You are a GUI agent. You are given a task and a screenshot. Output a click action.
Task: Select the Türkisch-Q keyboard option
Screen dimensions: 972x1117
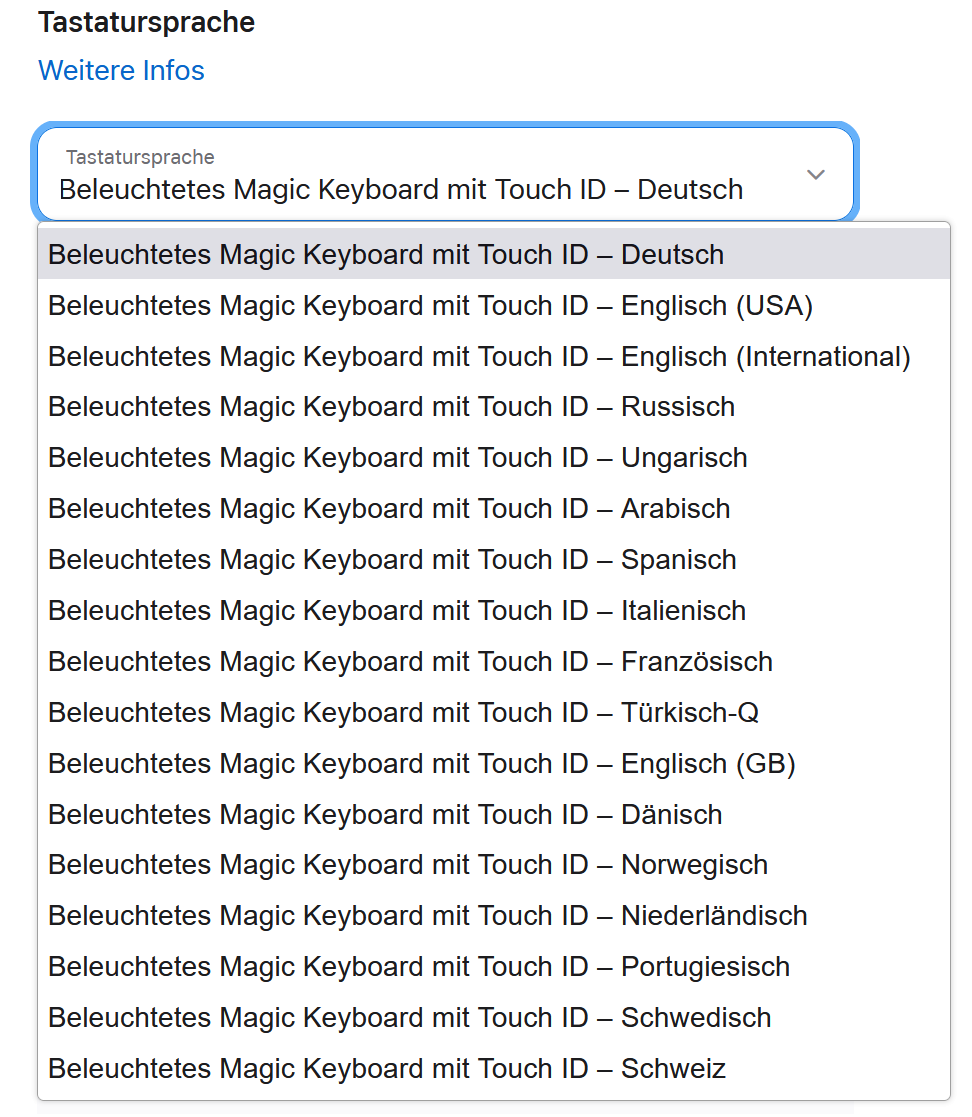[494, 712]
